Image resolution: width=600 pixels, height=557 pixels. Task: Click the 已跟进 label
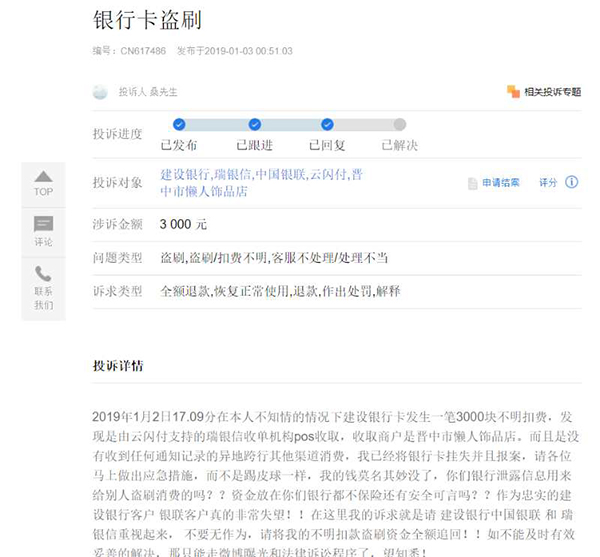coord(254,145)
